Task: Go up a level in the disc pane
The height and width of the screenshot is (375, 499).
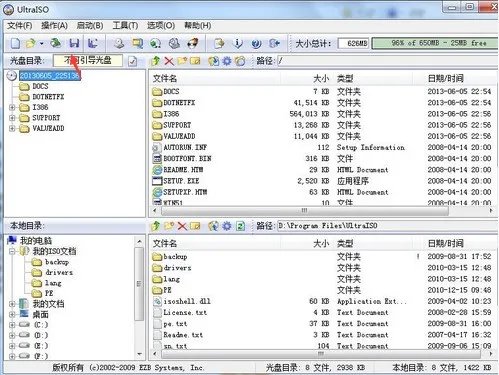Action: [x=156, y=61]
